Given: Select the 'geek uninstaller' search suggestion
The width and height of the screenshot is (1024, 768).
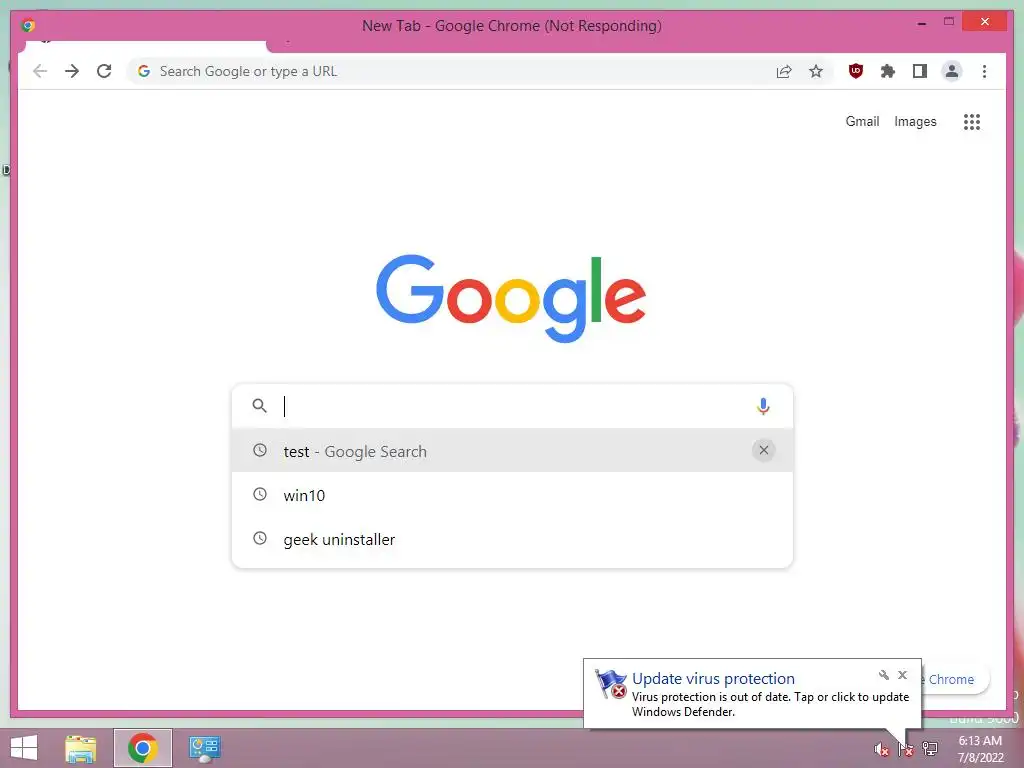Looking at the screenshot, I should pos(513,539).
